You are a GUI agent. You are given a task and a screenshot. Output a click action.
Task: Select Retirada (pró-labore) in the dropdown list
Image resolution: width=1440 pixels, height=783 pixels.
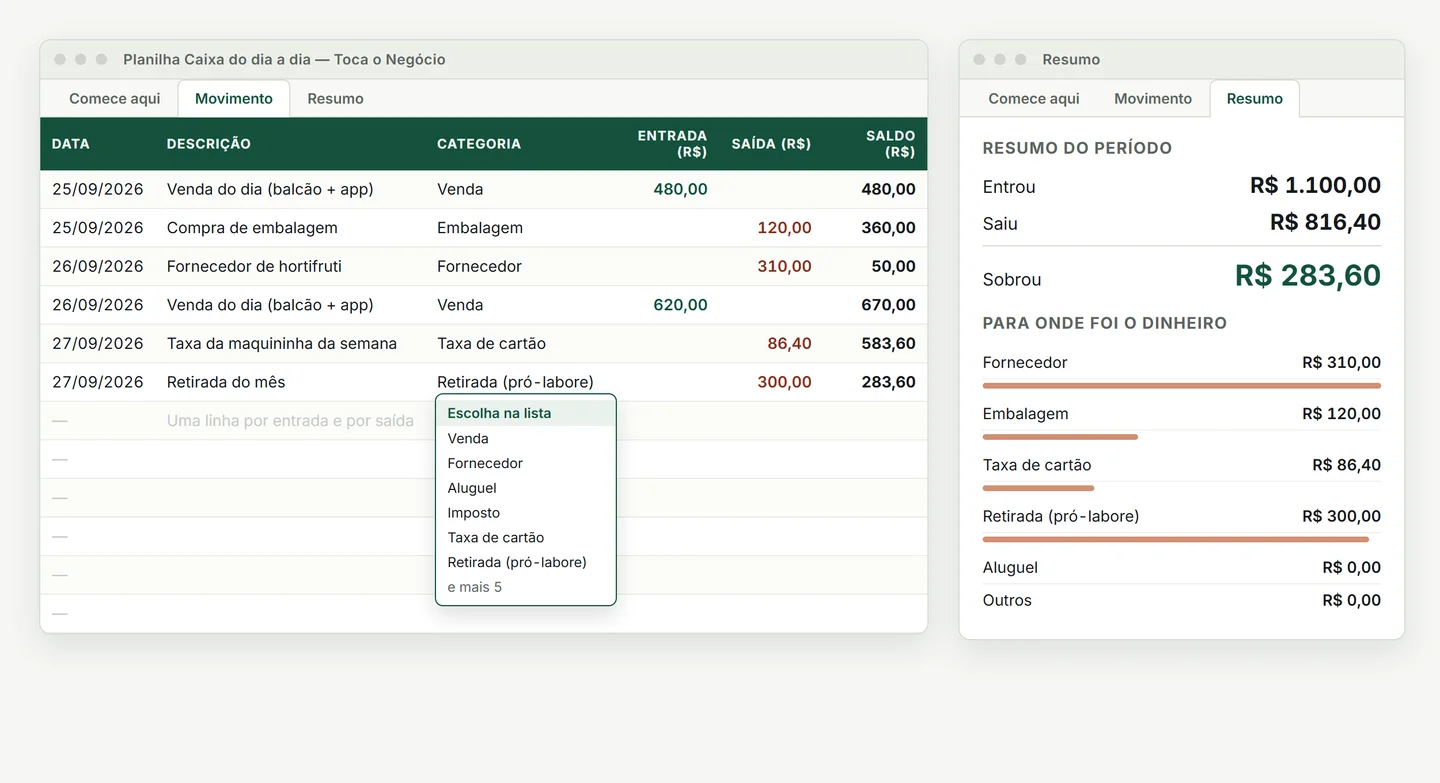coord(526,562)
